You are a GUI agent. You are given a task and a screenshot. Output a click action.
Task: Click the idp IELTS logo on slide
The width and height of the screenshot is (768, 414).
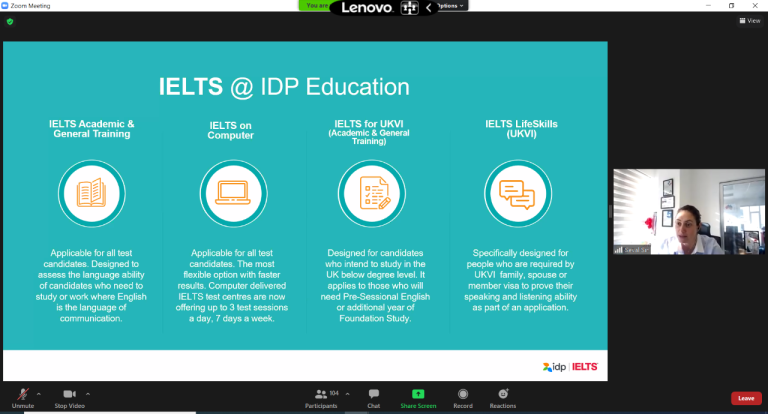(570, 367)
